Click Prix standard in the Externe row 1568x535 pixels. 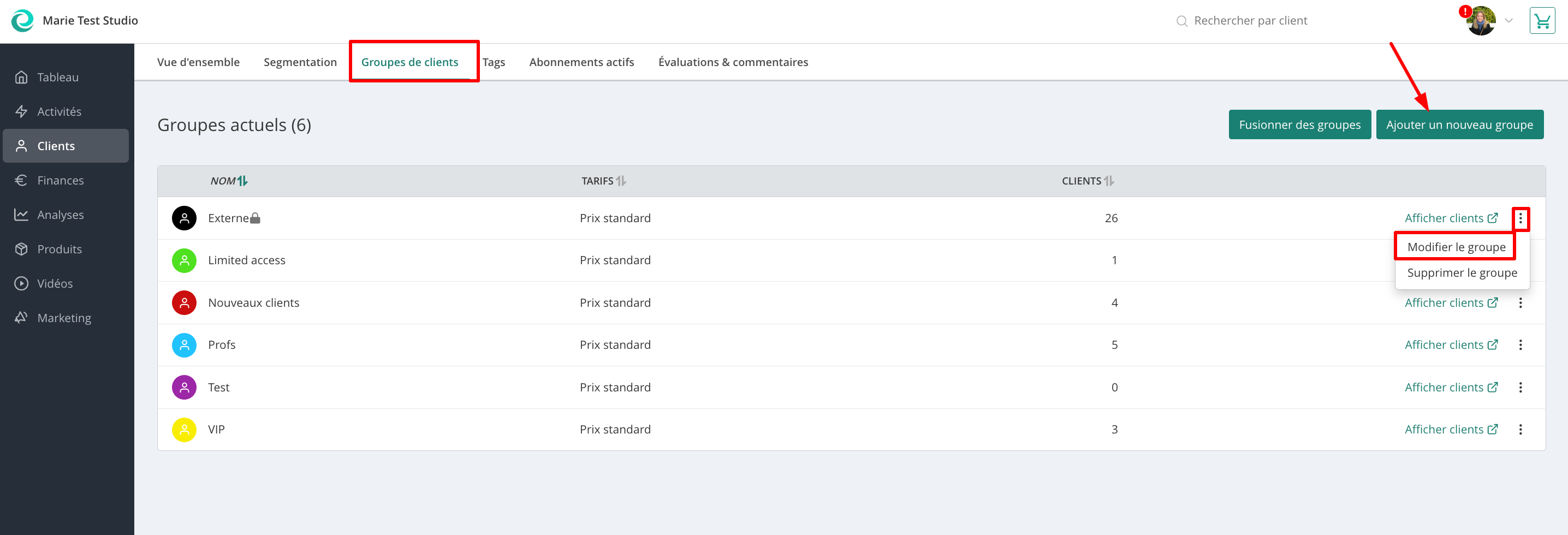point(615,218)
